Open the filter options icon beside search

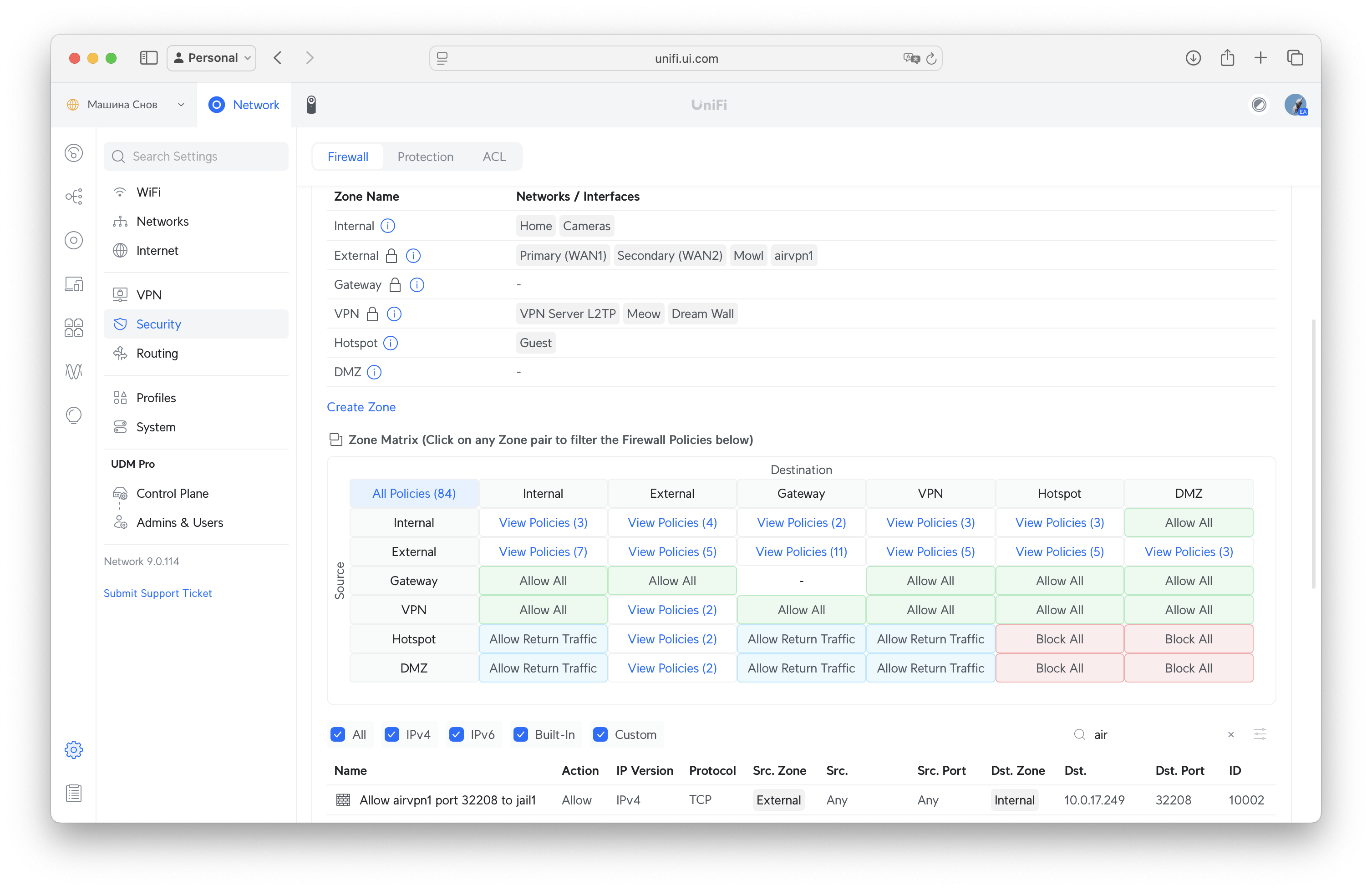click(x=1260, y=734)
